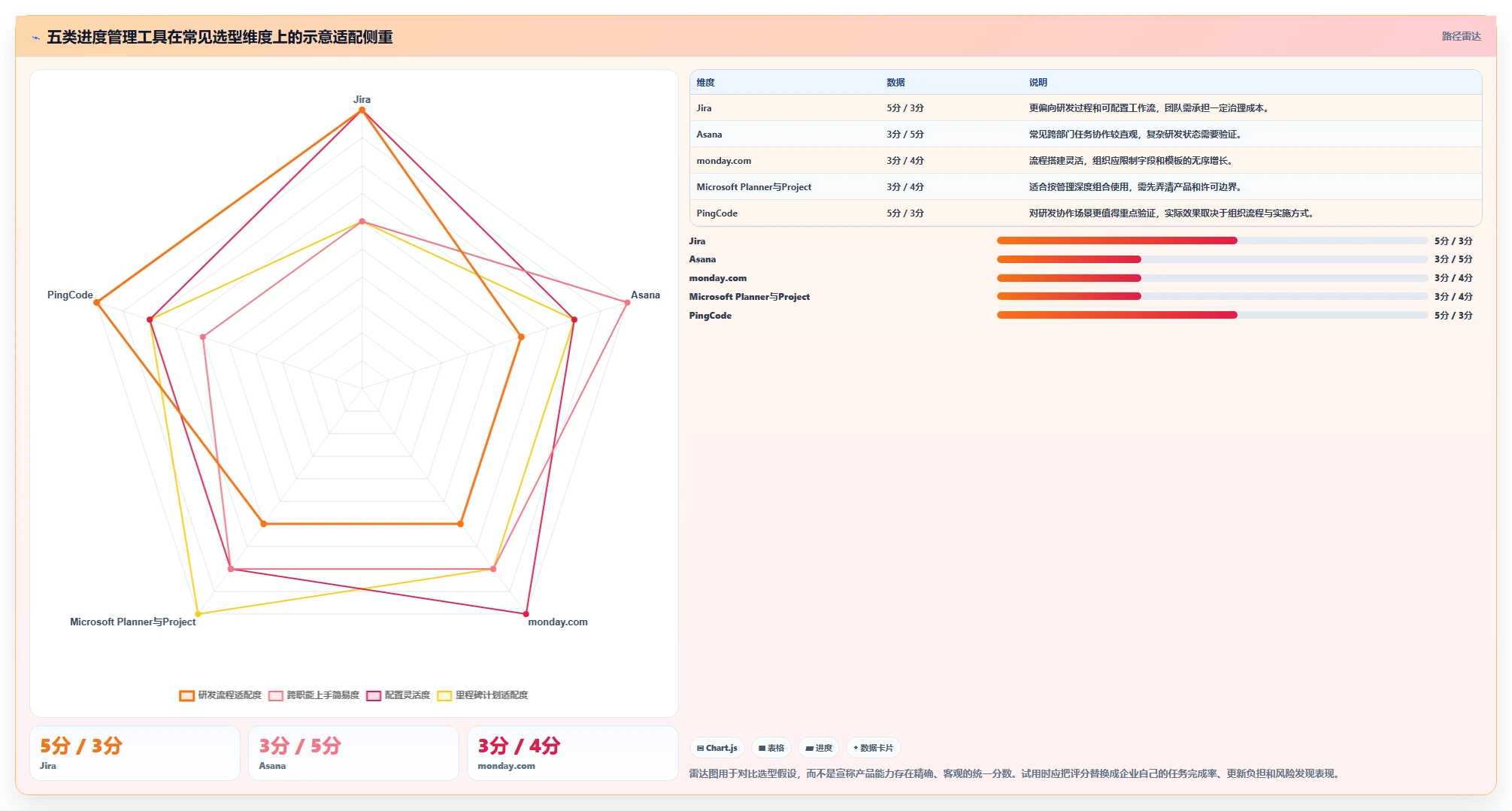This screenshot has width=1512, height=811.
Task: Click the 3分 / 5分 value in Asana's table row
Action: [x=905, y=135]
